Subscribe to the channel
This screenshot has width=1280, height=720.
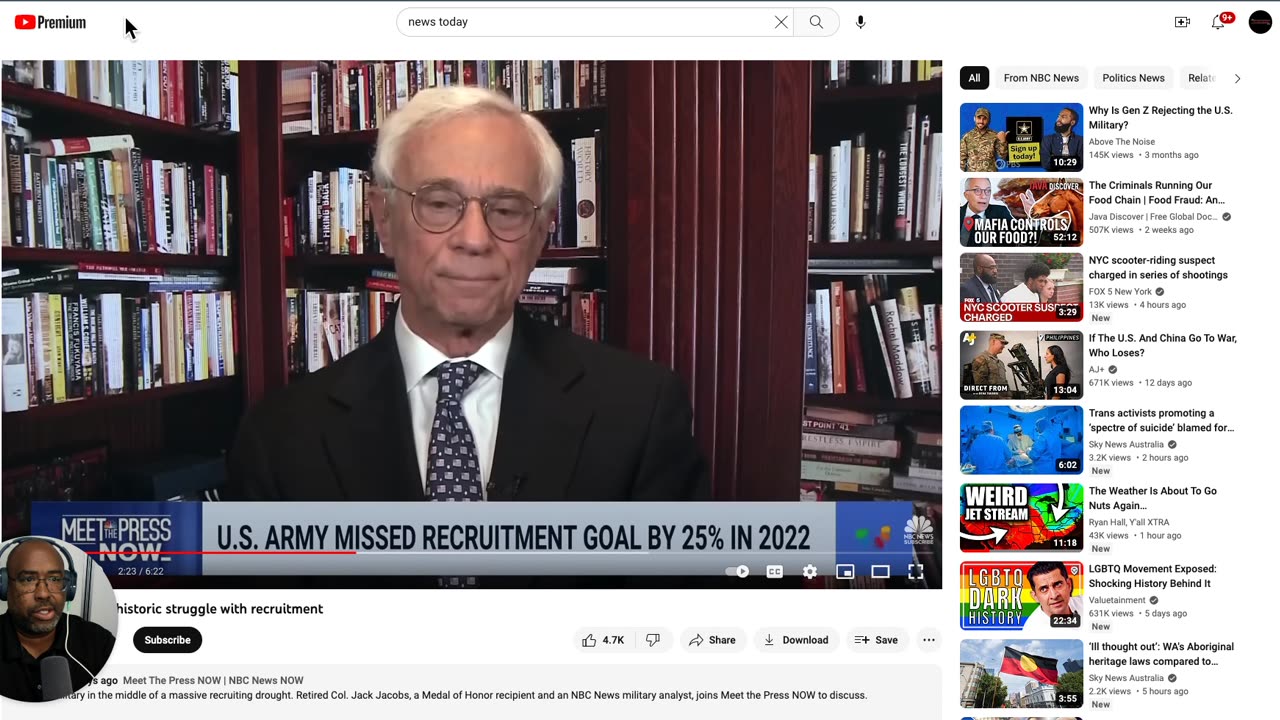(167, 640)
